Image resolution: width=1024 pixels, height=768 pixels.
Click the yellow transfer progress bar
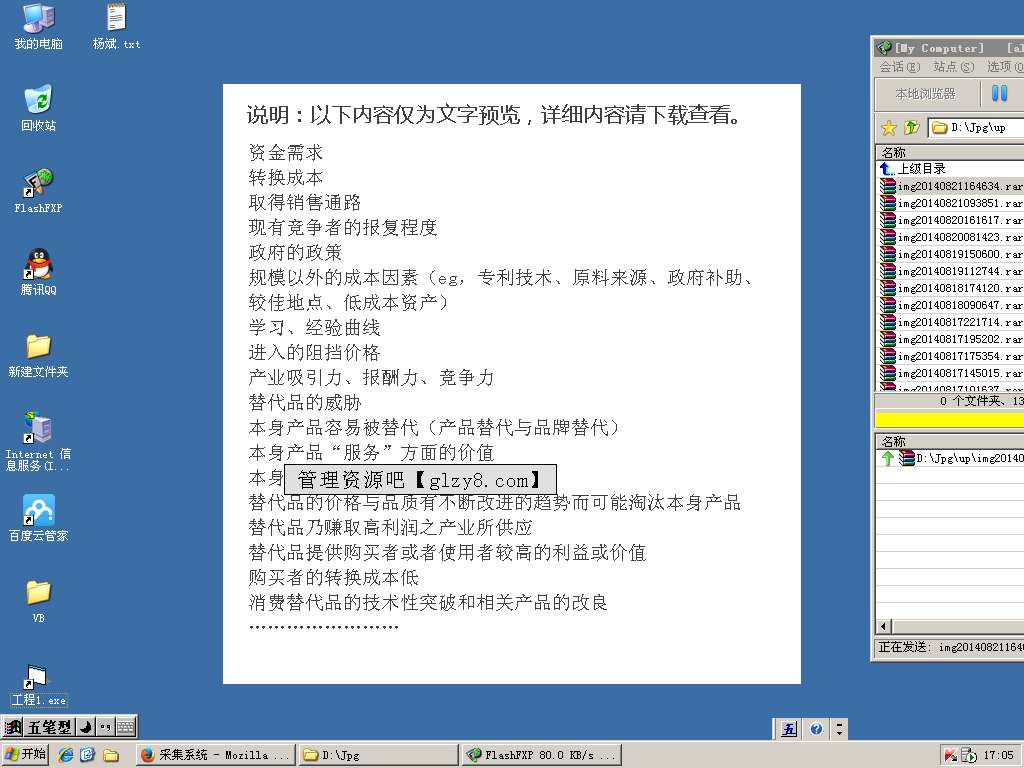pyautogui.click(x=950, y=419)
